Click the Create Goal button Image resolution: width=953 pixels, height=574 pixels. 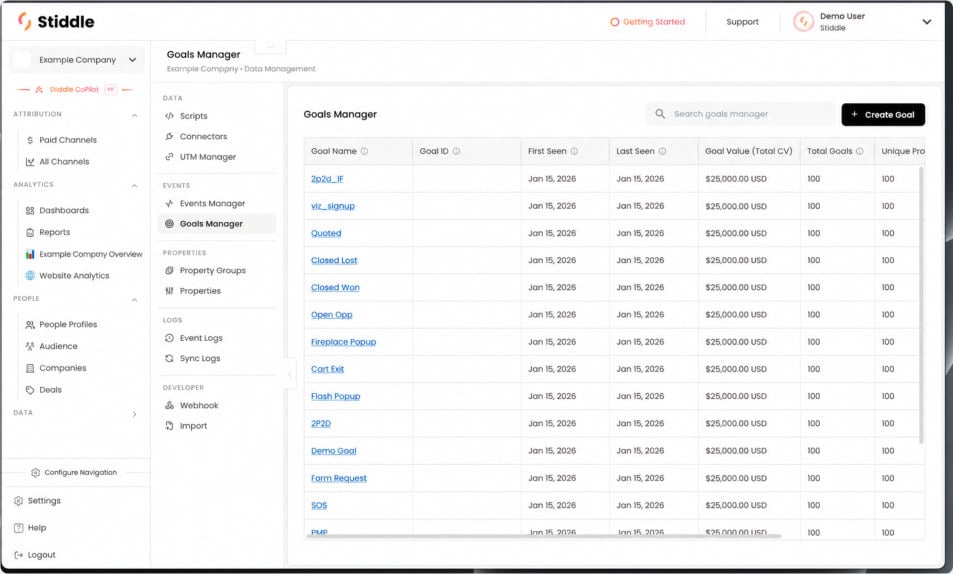(883, 115)
